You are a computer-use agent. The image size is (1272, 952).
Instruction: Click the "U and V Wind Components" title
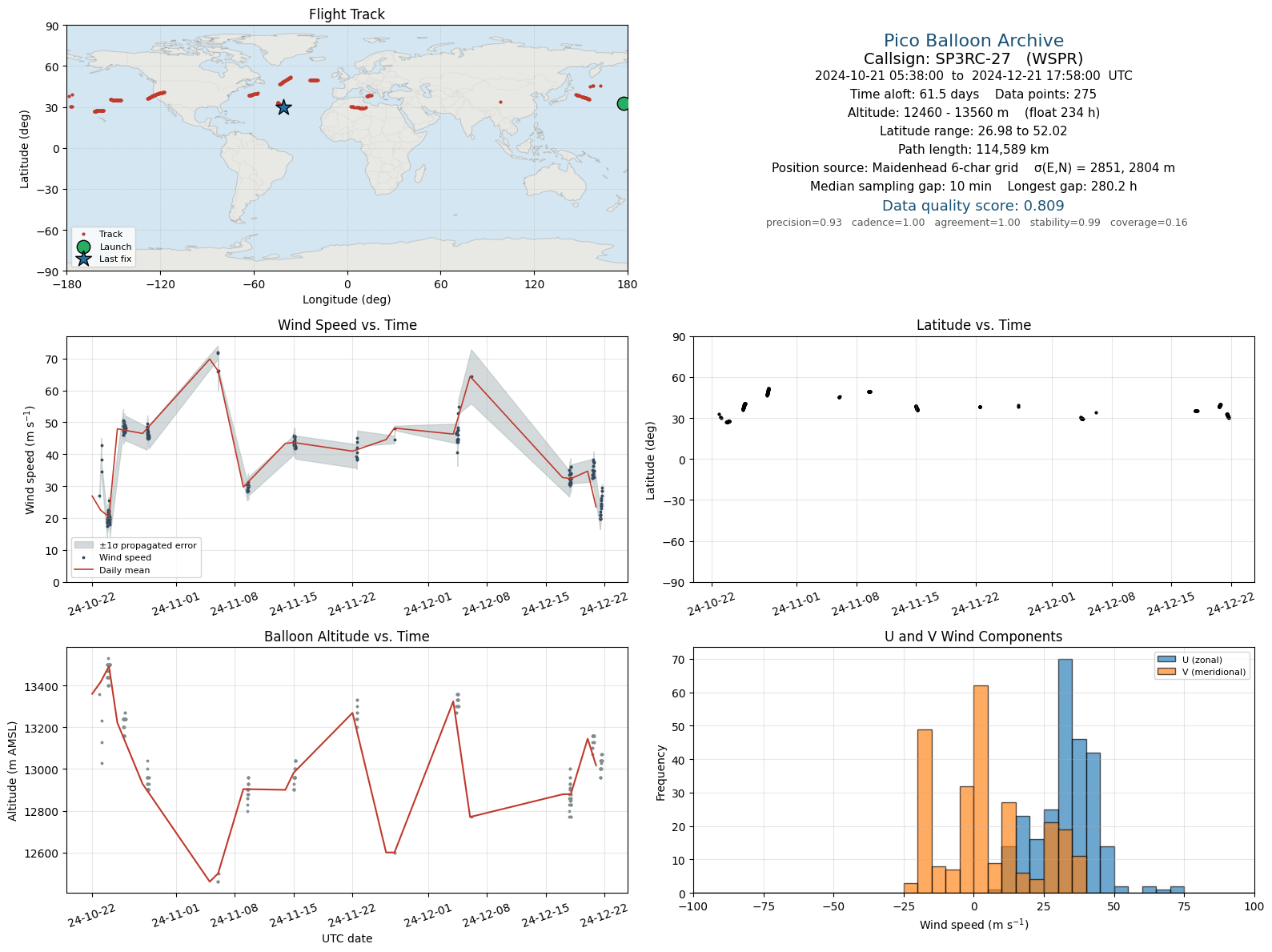click(973, 637)
